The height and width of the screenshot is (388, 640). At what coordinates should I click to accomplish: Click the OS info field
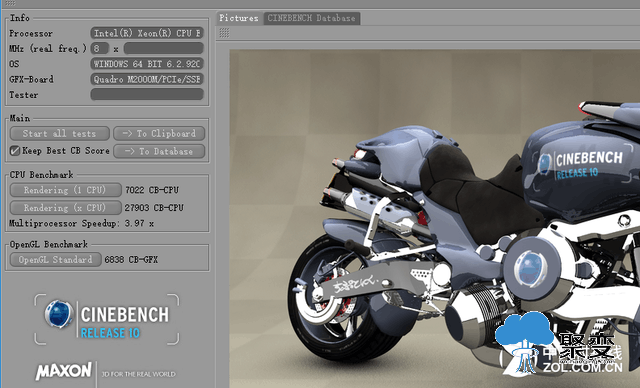click(x=147, y=64)
